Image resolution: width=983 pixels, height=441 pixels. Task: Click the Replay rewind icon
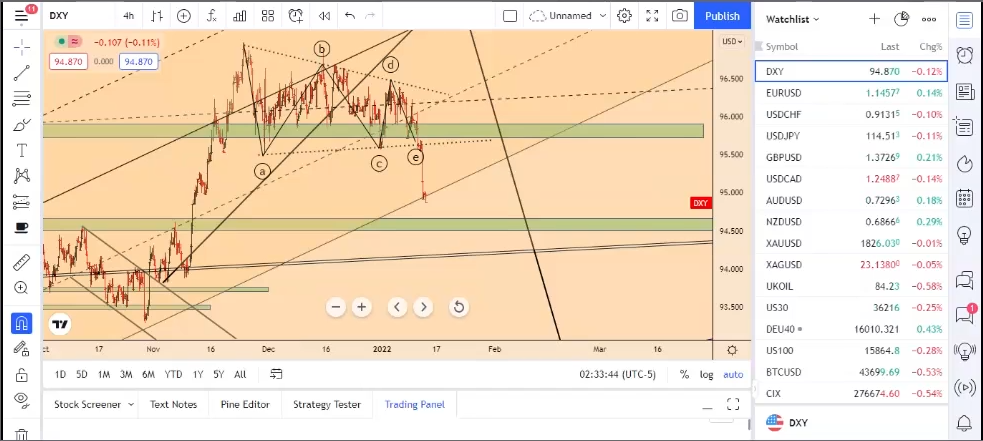[323, 16]
